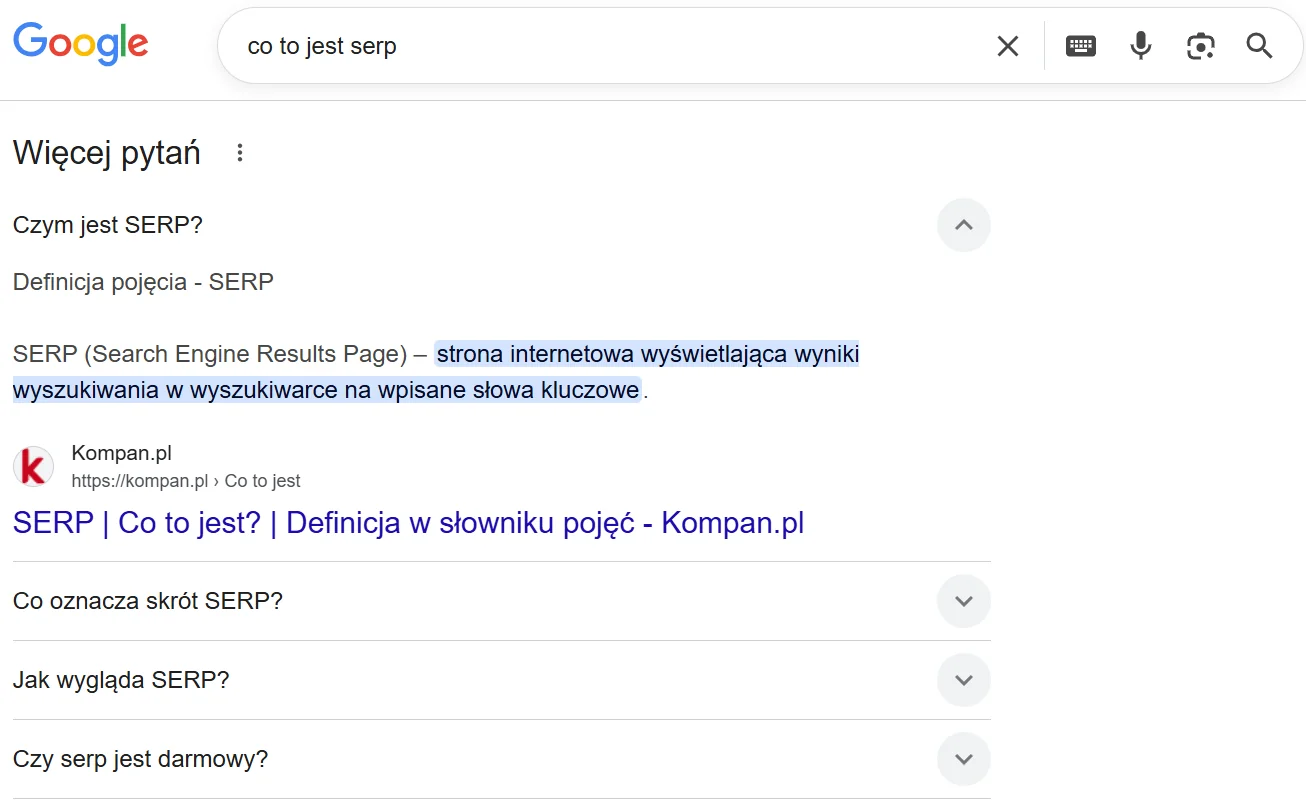The height and width of the screenshot is (807, 1306).
Task: Expand the question Co oznacza skrót SERP?
Action: click(963, 601)
